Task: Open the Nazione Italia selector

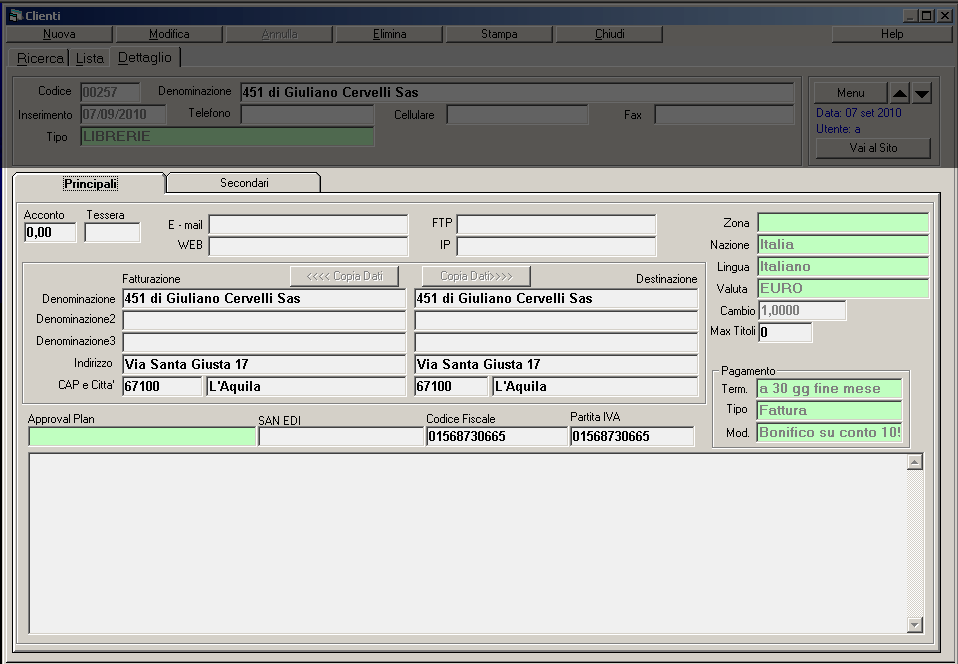Action: pyautogui.click(x=843, y=244)
